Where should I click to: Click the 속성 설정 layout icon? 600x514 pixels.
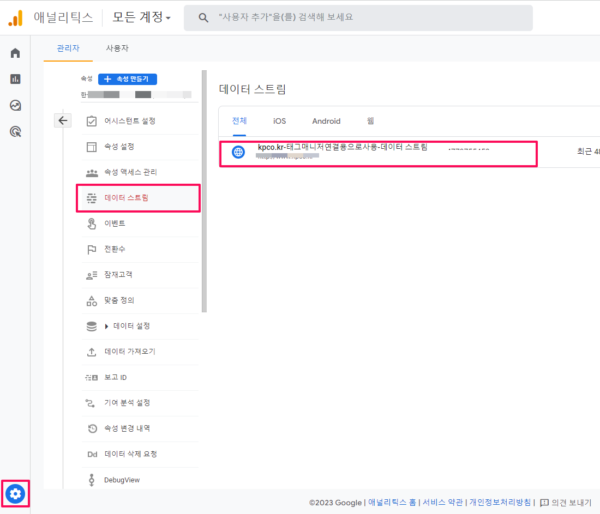point(91,147)
